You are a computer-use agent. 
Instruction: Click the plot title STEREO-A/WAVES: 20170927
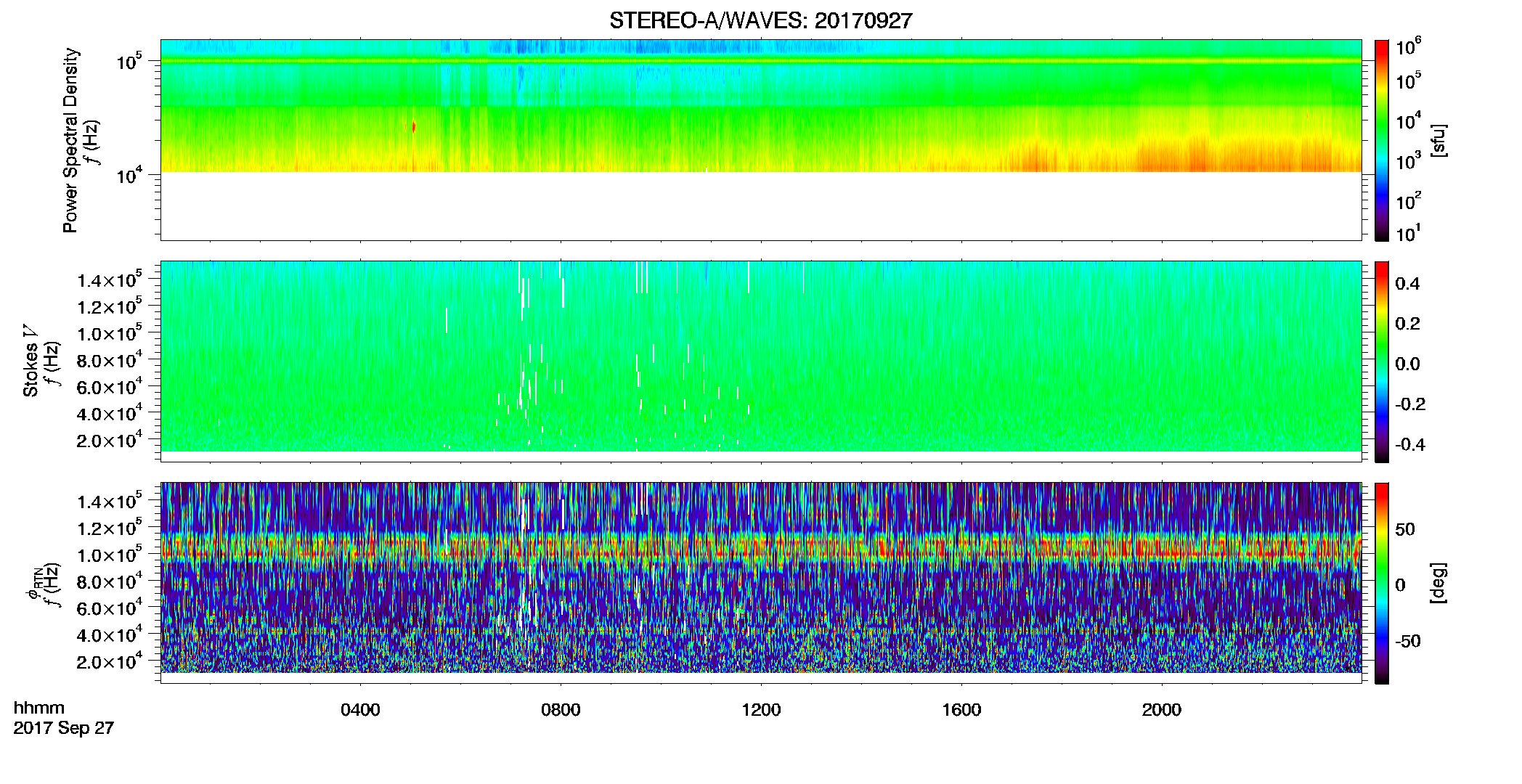pyautogui.click(x=760, y=21)
